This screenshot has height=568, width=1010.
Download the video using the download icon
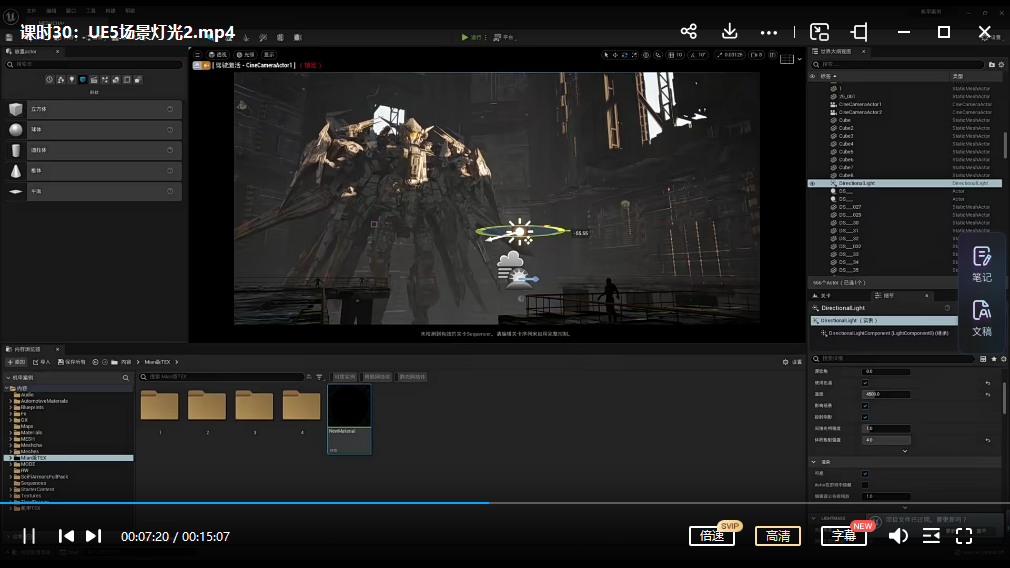(x=729, y=32)
